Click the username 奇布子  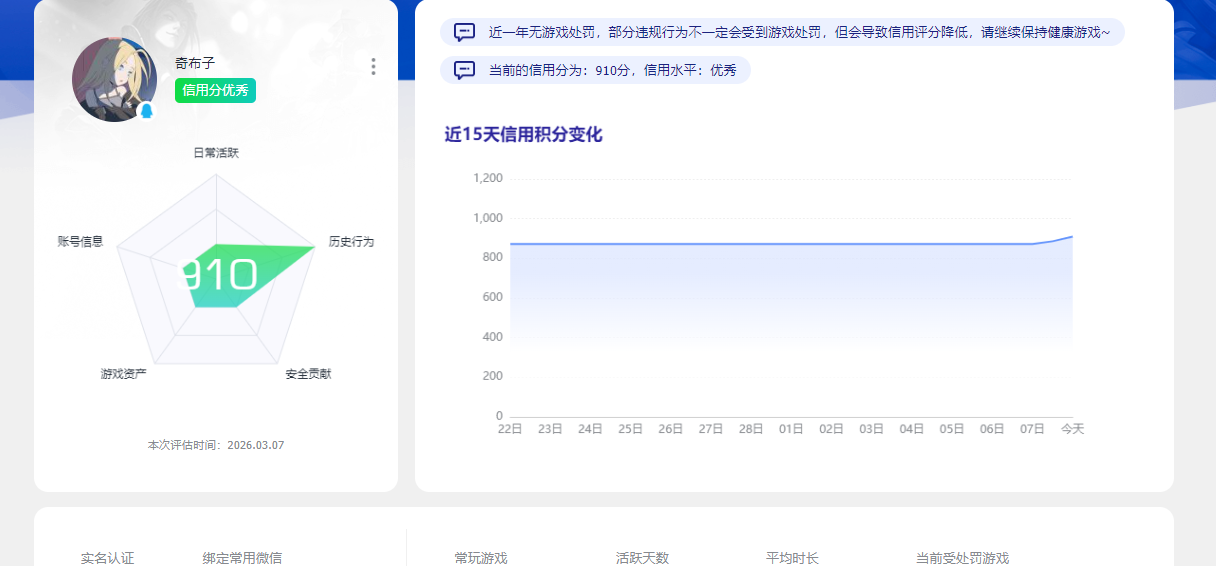click(195, 63)
